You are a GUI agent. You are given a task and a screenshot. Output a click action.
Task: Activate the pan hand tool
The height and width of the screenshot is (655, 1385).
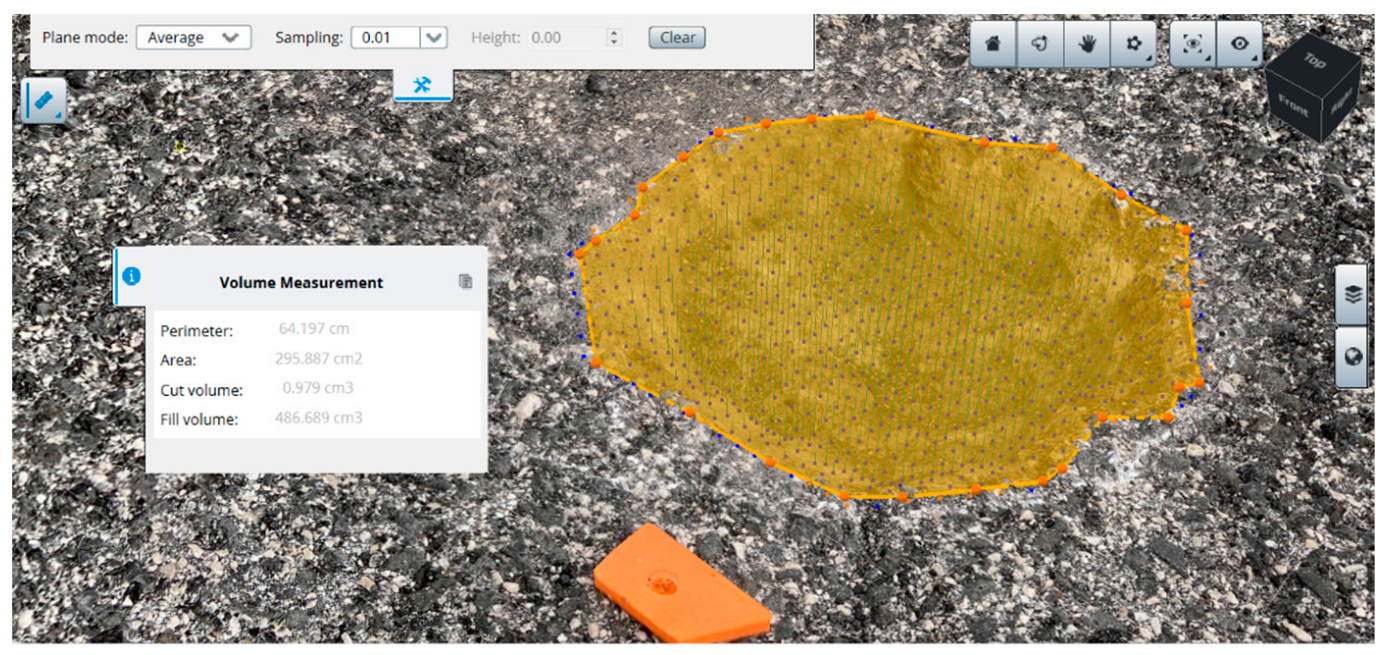(x=1087, y=45)
